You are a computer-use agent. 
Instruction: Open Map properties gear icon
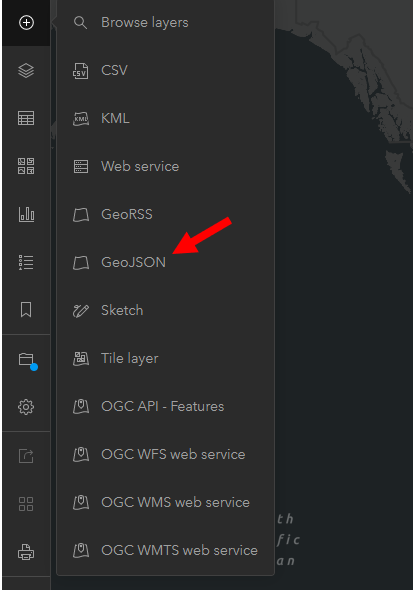tap(26, 407)
